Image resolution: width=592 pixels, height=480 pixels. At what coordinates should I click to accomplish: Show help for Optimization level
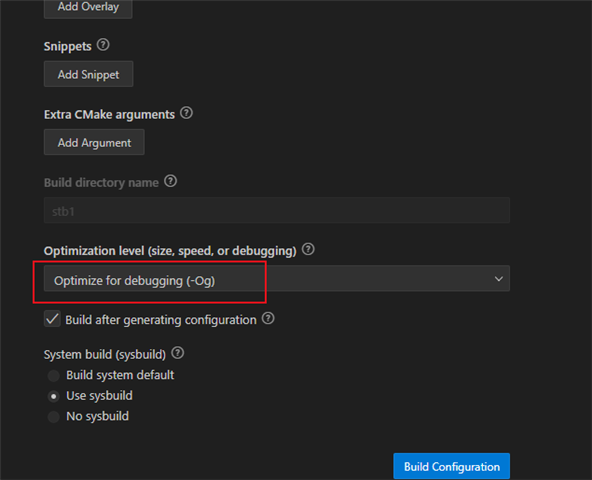coord(308,249)
